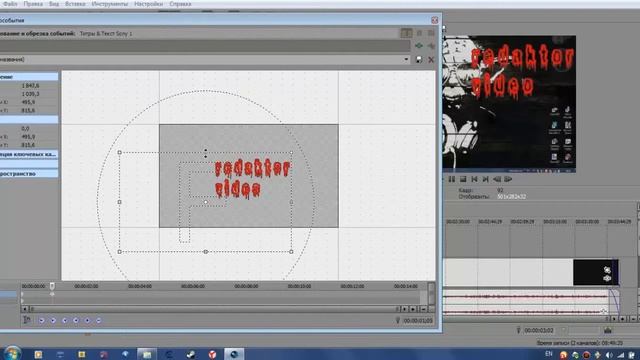640x360 pixels.
Task: Open the Yandex browser taskbar icon
Action: click(212, 354)
